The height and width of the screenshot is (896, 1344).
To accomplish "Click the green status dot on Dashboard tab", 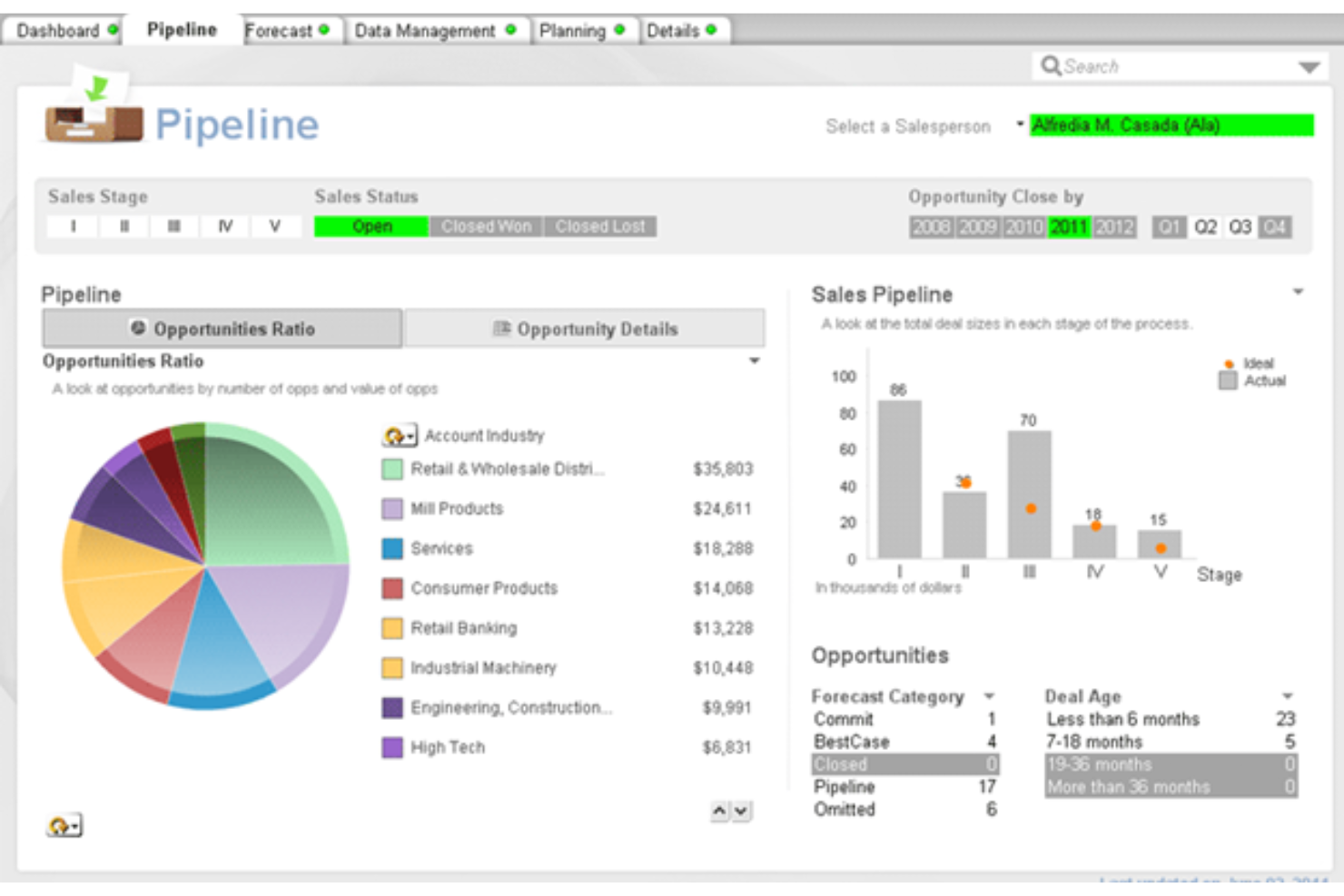I will point(112,28).
